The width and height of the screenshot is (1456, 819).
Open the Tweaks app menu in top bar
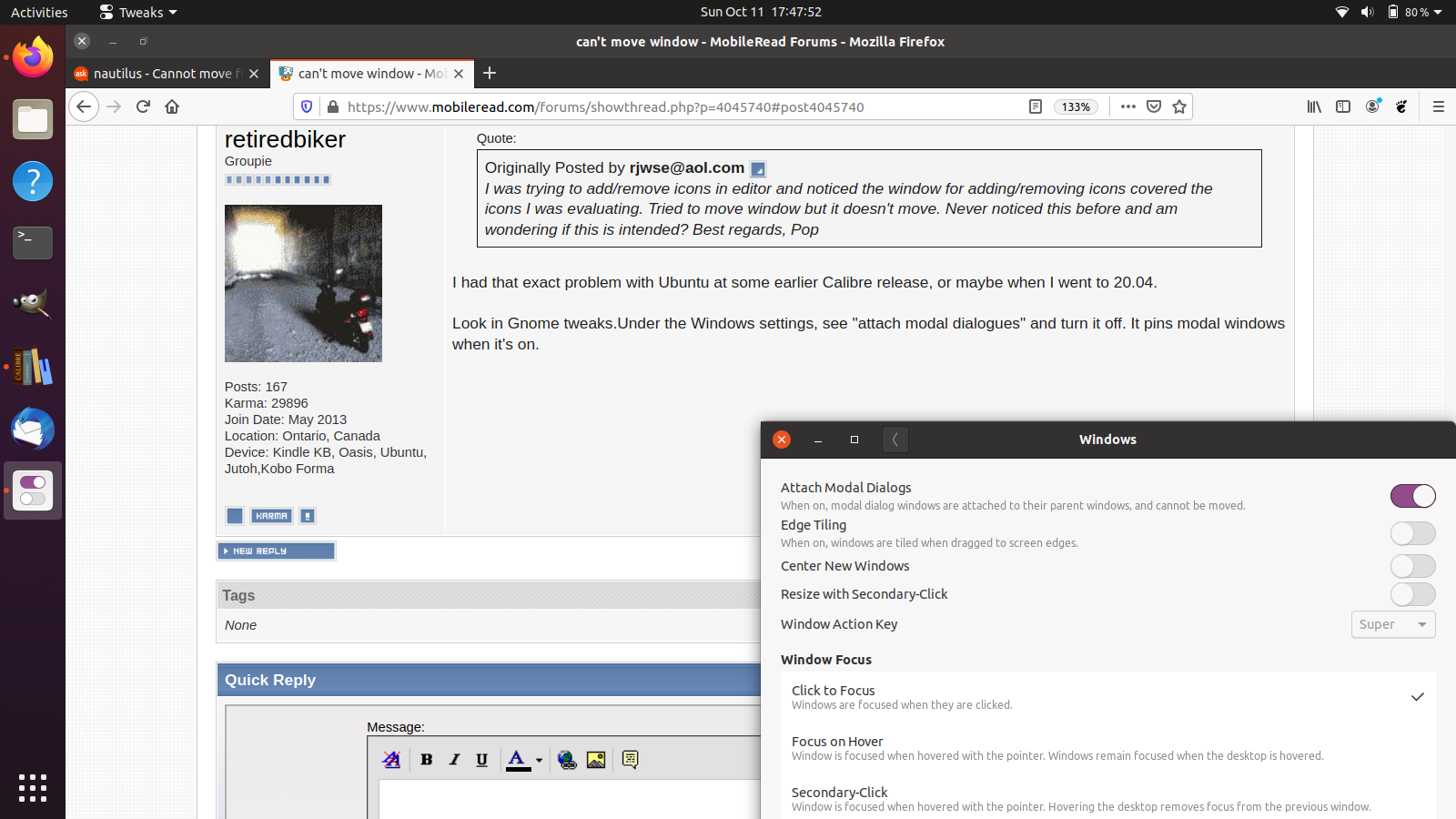(138, 12)
